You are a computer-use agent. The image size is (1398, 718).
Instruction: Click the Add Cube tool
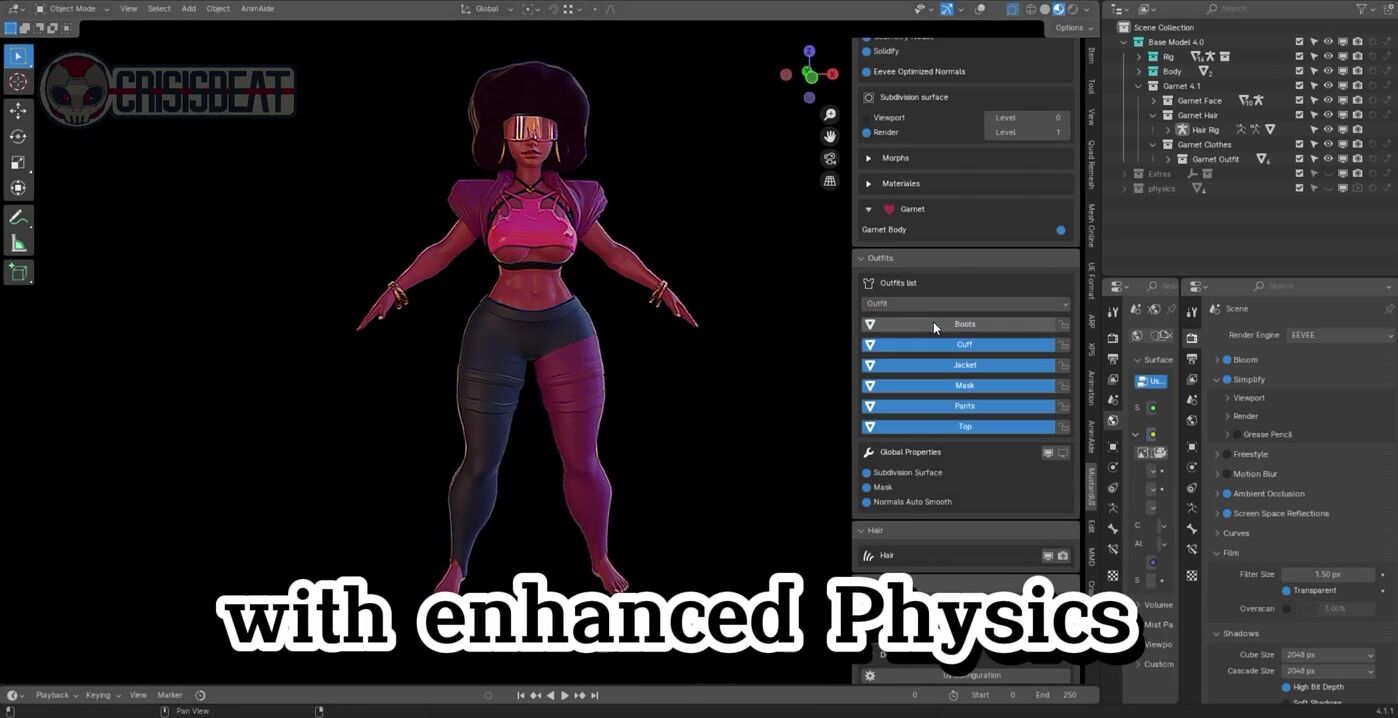[18, 271]
